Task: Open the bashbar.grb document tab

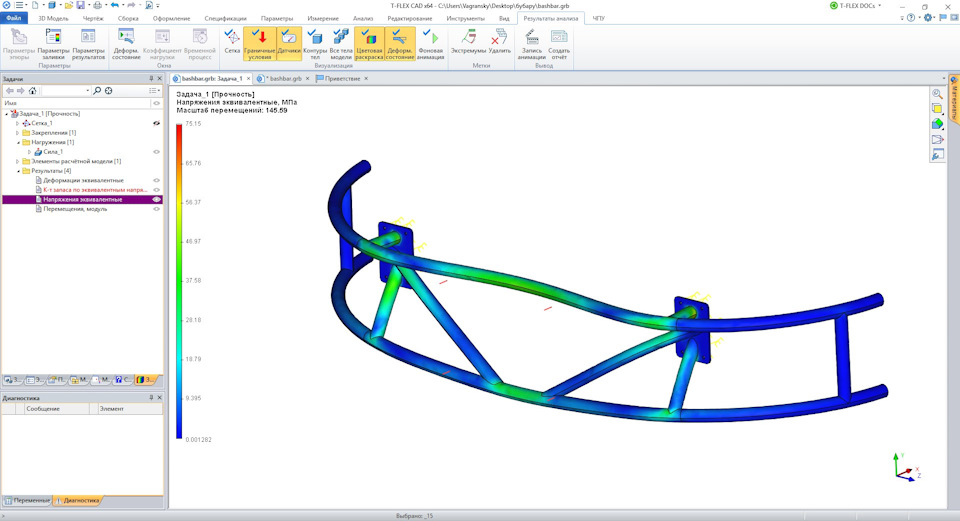Action: (x=285, y=78)
